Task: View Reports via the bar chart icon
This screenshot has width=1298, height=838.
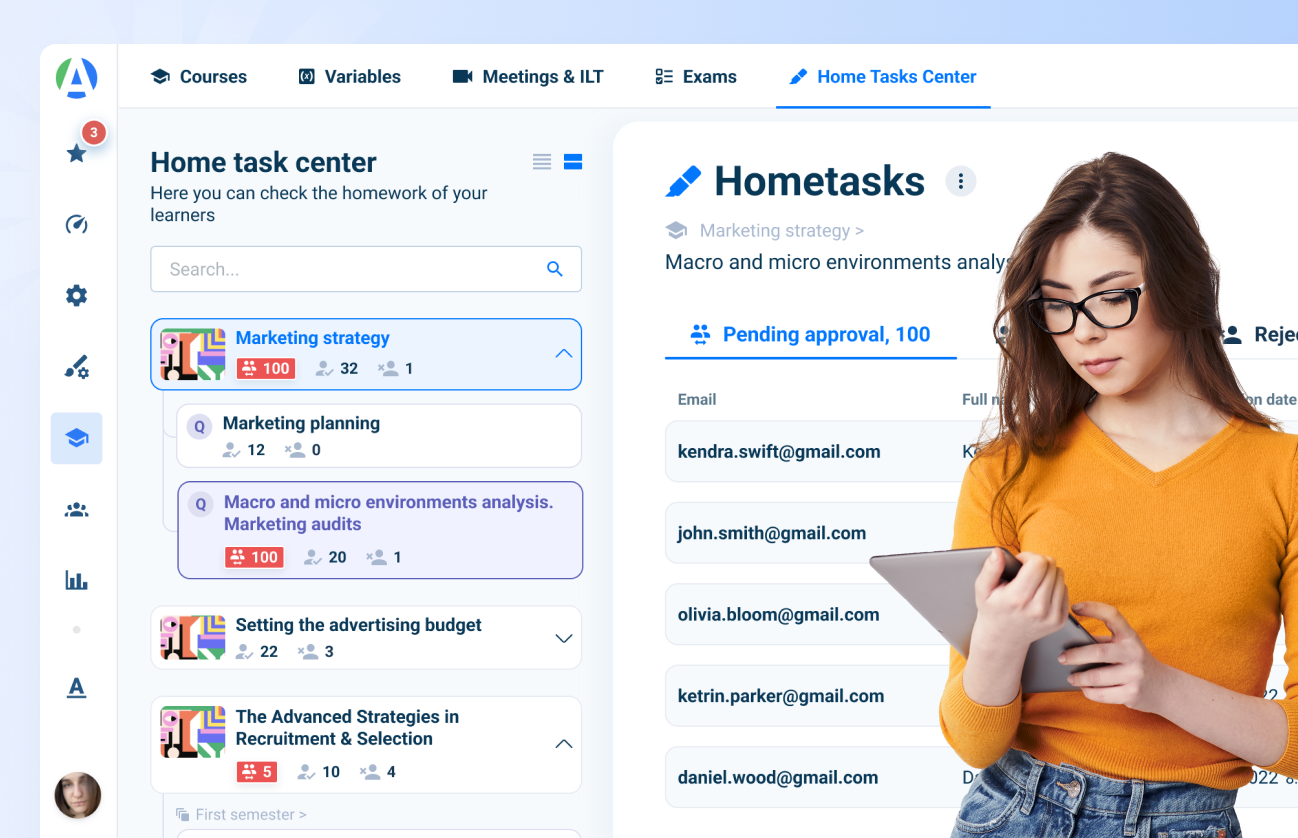Action: click(x=76, y=579)
